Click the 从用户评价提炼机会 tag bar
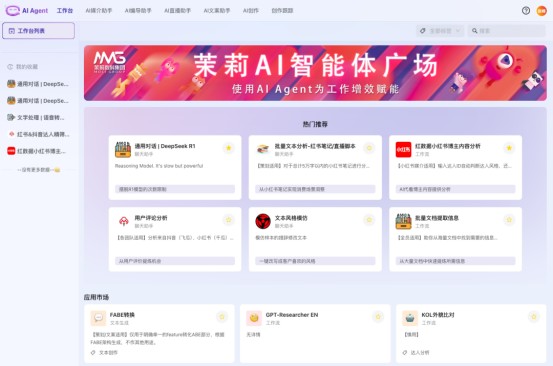 click(x=175, y=261)
